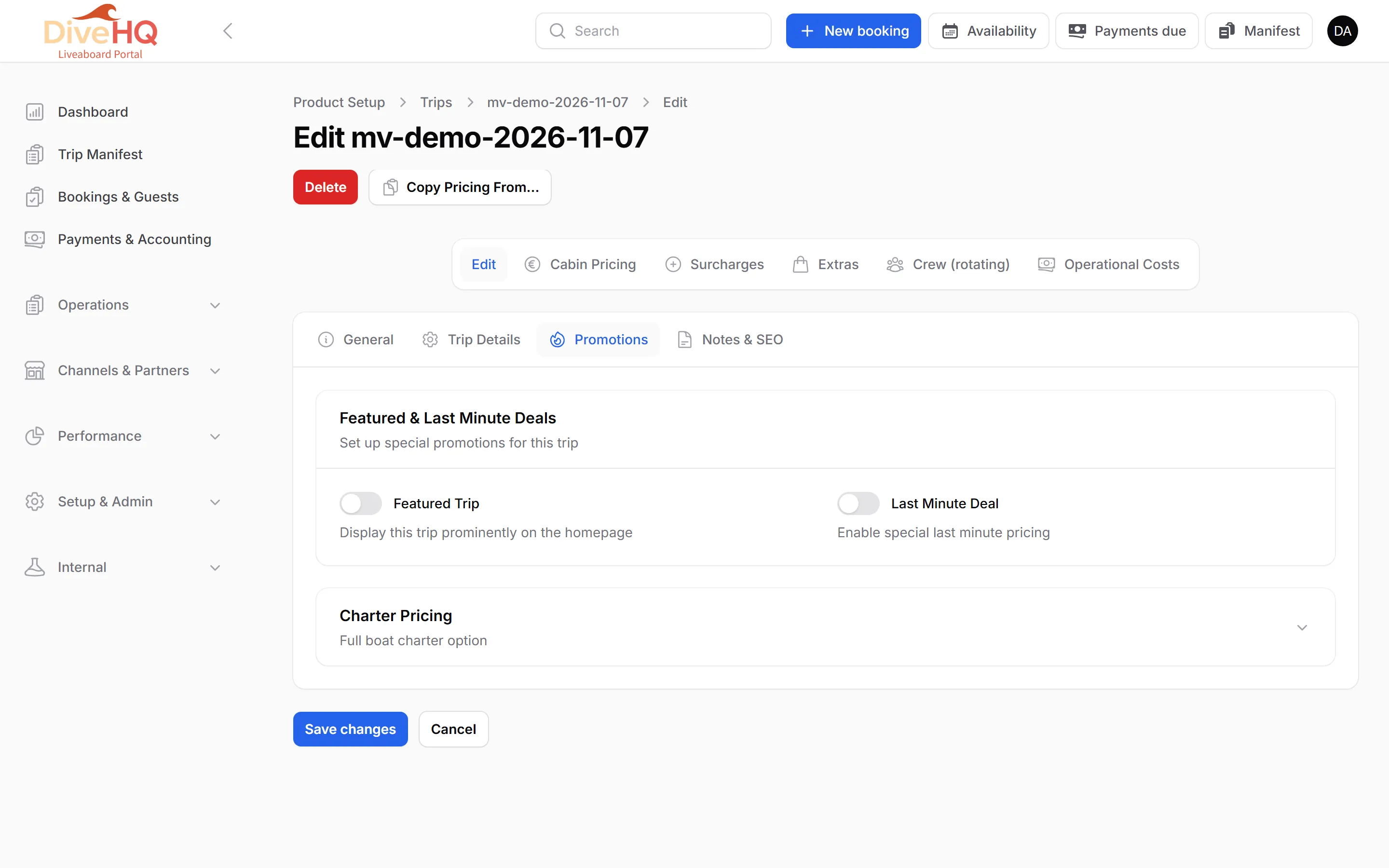Click the DA user avatar
1389x868 pixels.
[1343, 31]
